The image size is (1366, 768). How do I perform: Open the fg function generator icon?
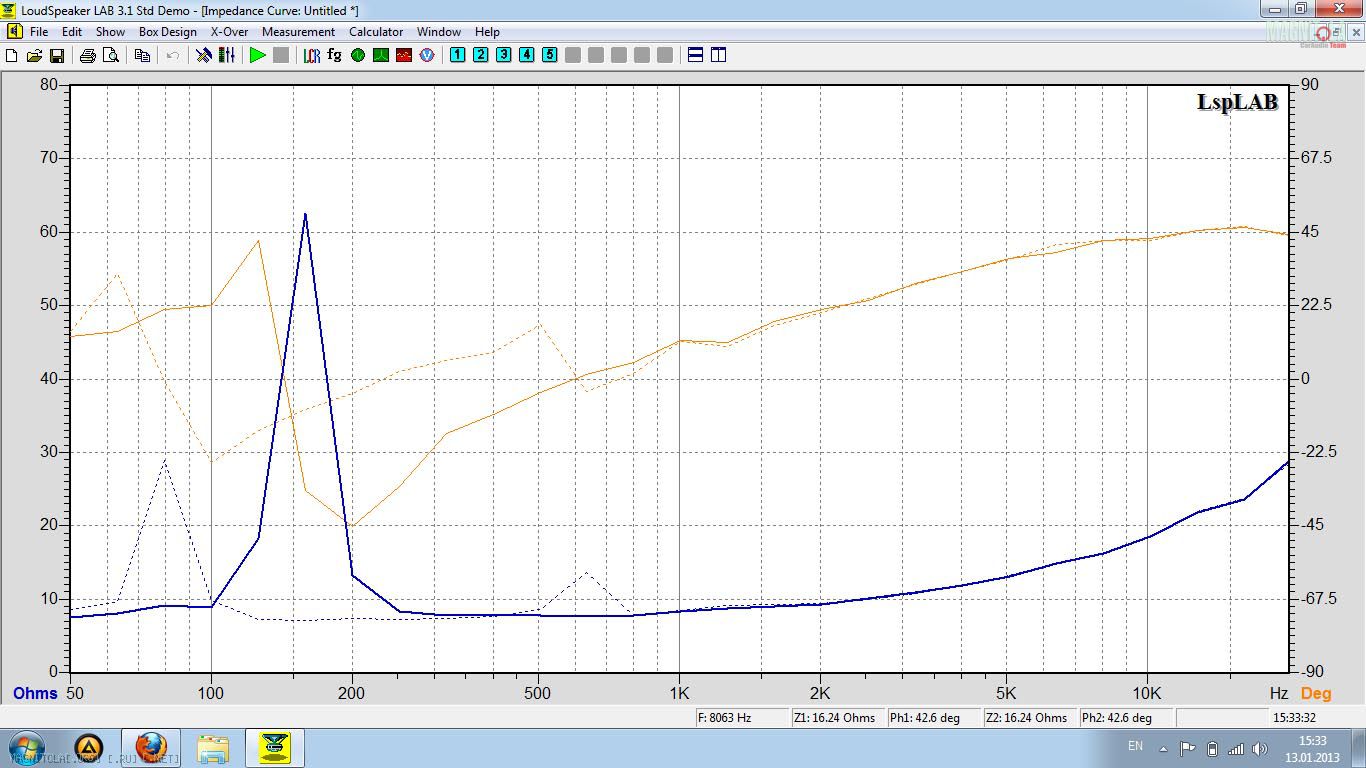point(334,55)
